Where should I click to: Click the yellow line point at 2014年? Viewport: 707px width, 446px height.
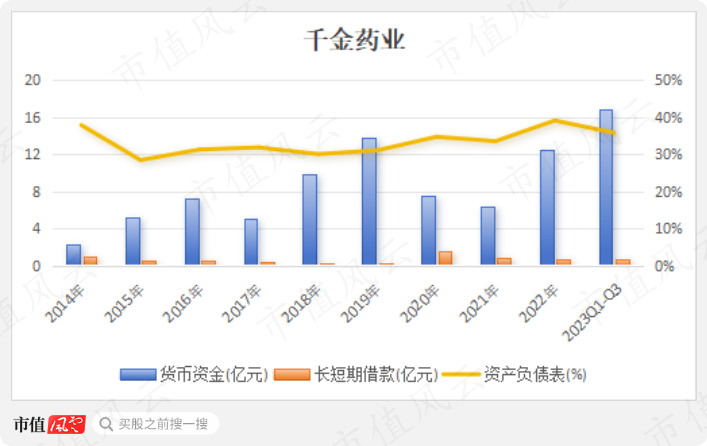[x=82, y=125]
